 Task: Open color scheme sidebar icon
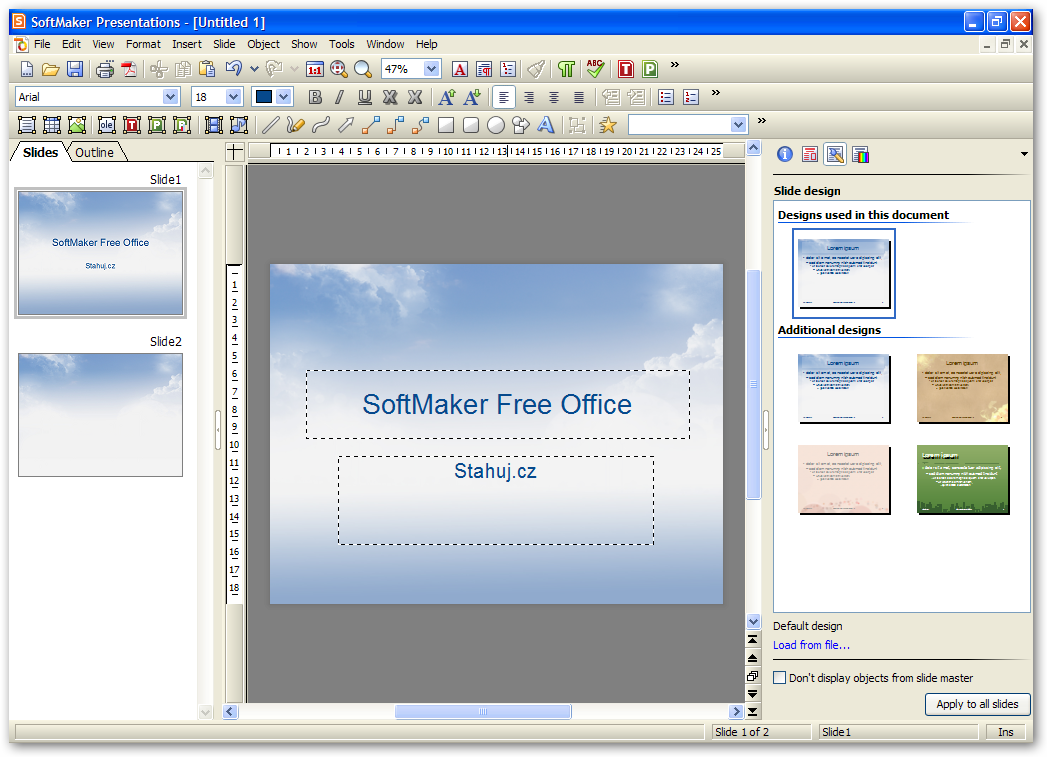click(x=861, y=154)
